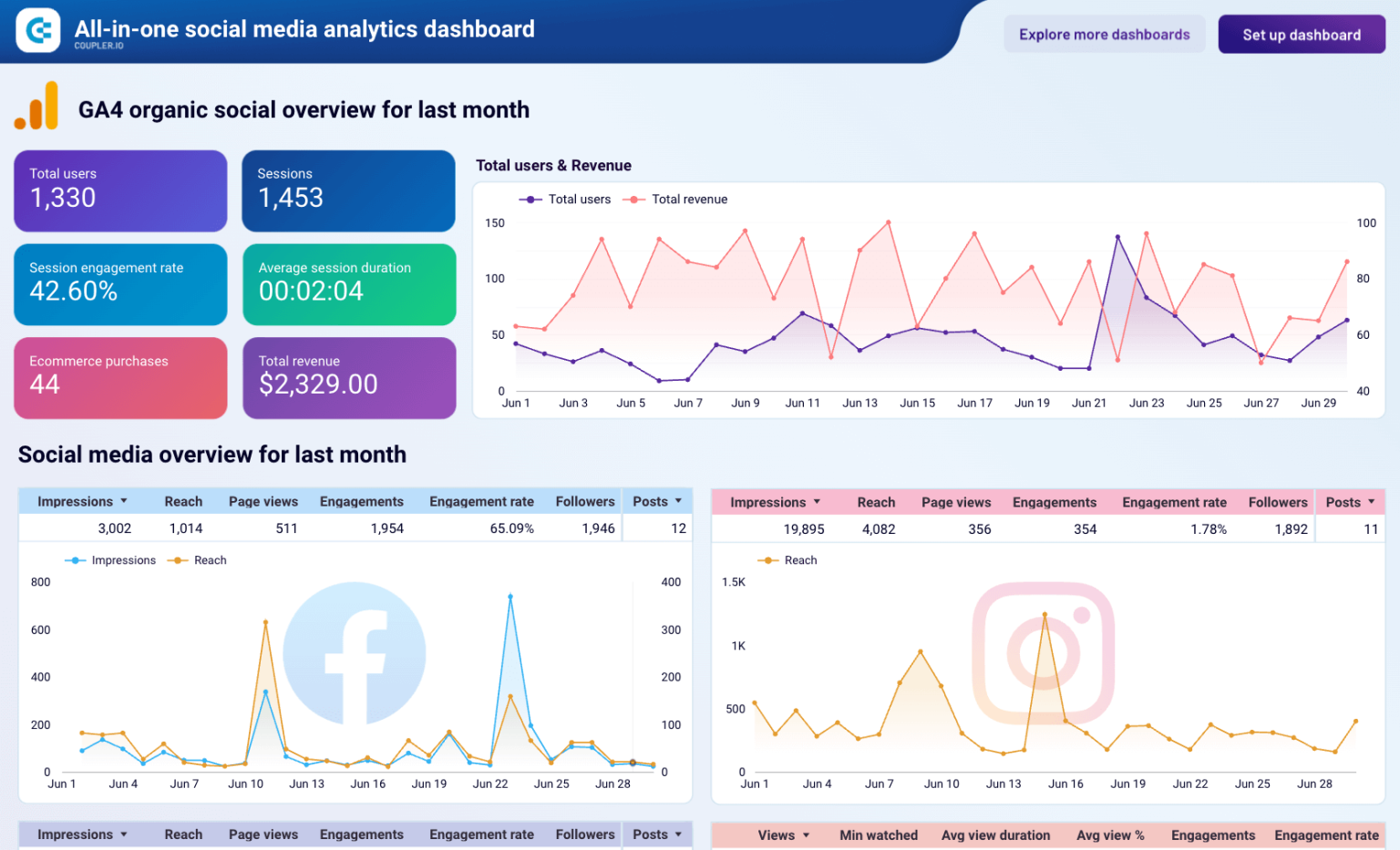Select the Reach column header in the Facebook table
Image resolution: width=1400 pixels, height=850 pixels.
pos(182,501)
